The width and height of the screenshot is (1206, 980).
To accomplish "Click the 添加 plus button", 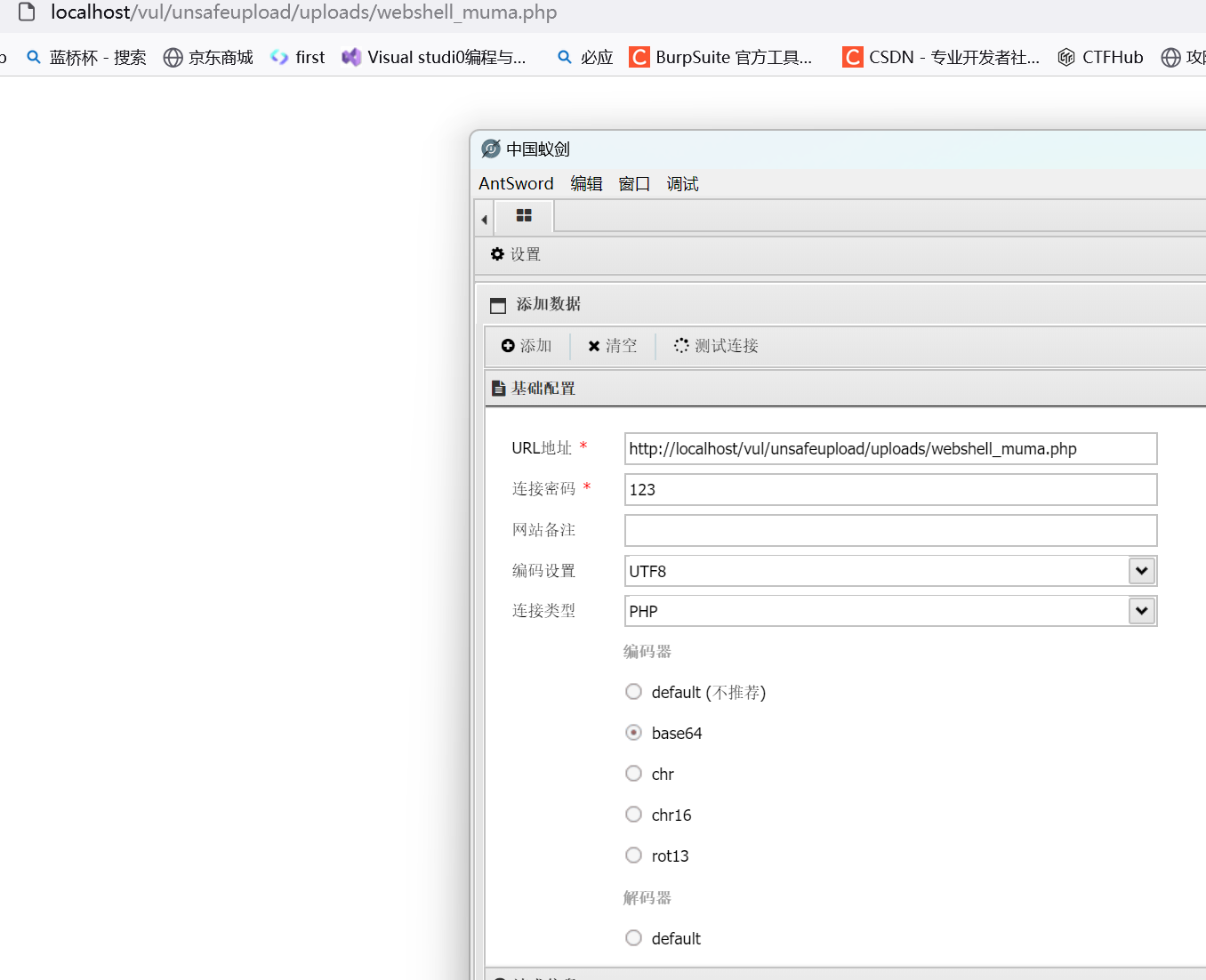I will [x=527, y=346].
